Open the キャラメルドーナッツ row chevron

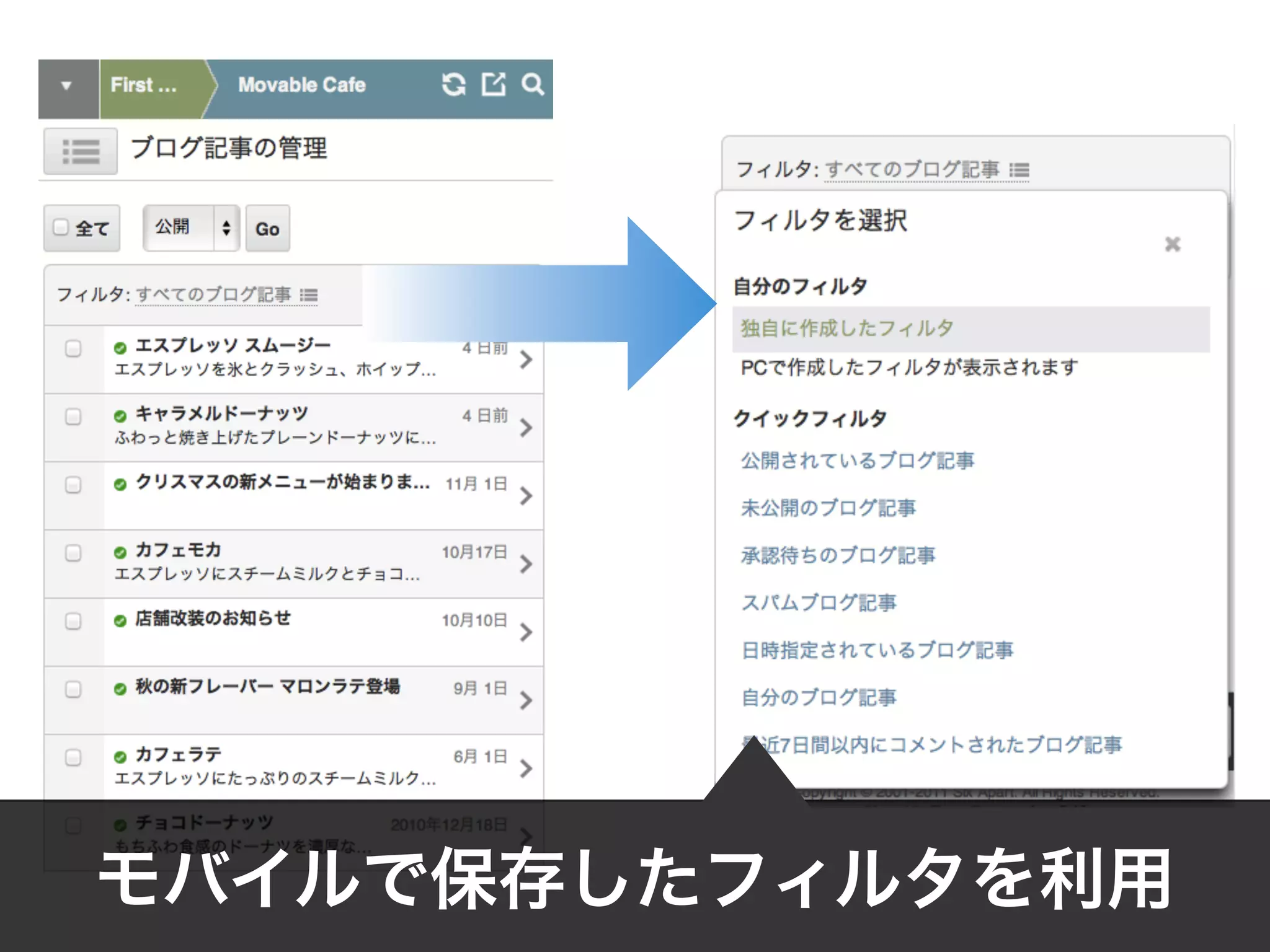526,428
